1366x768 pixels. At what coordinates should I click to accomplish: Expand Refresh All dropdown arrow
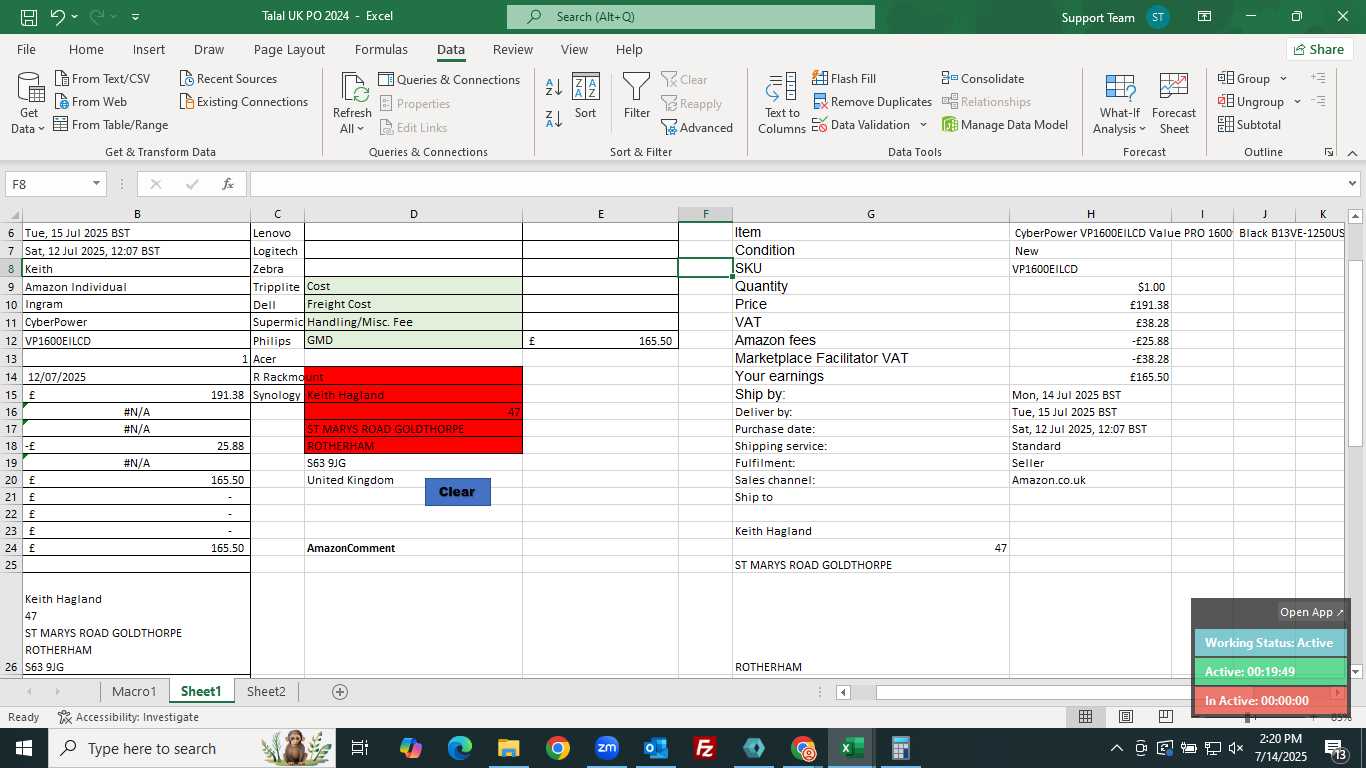(x=360, y=129)
